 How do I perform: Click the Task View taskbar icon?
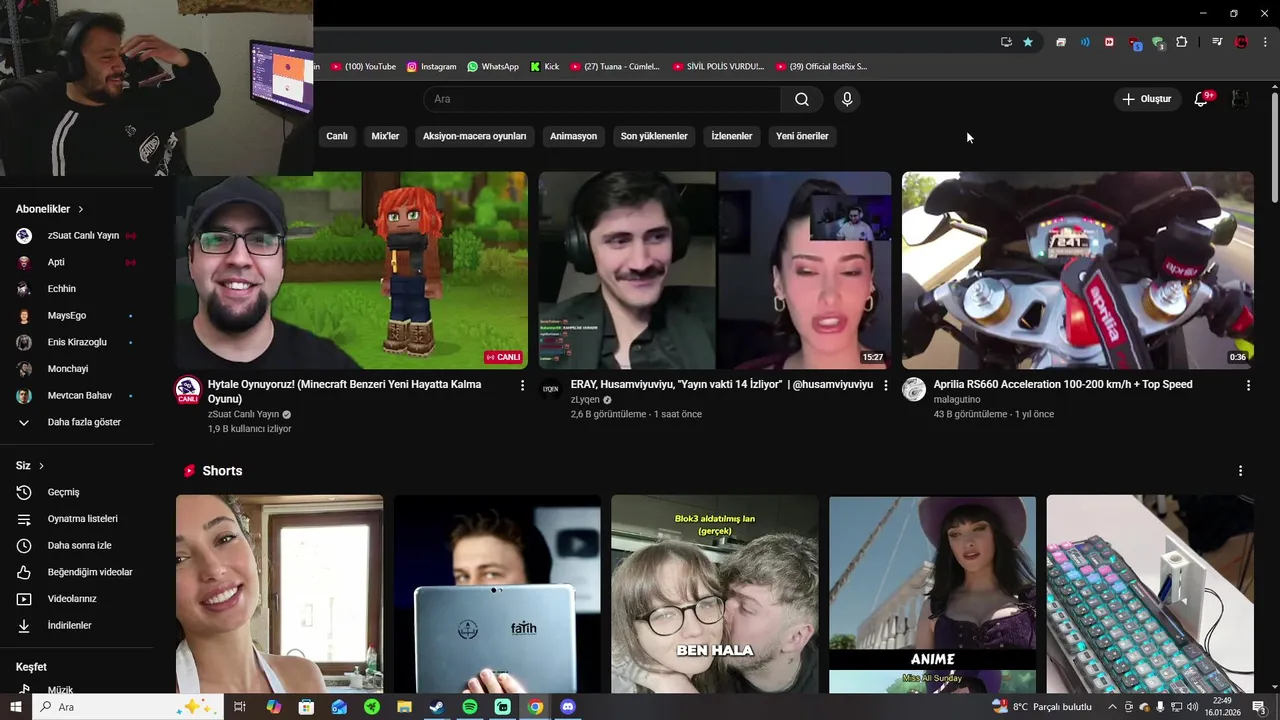[x=240, y=707]
